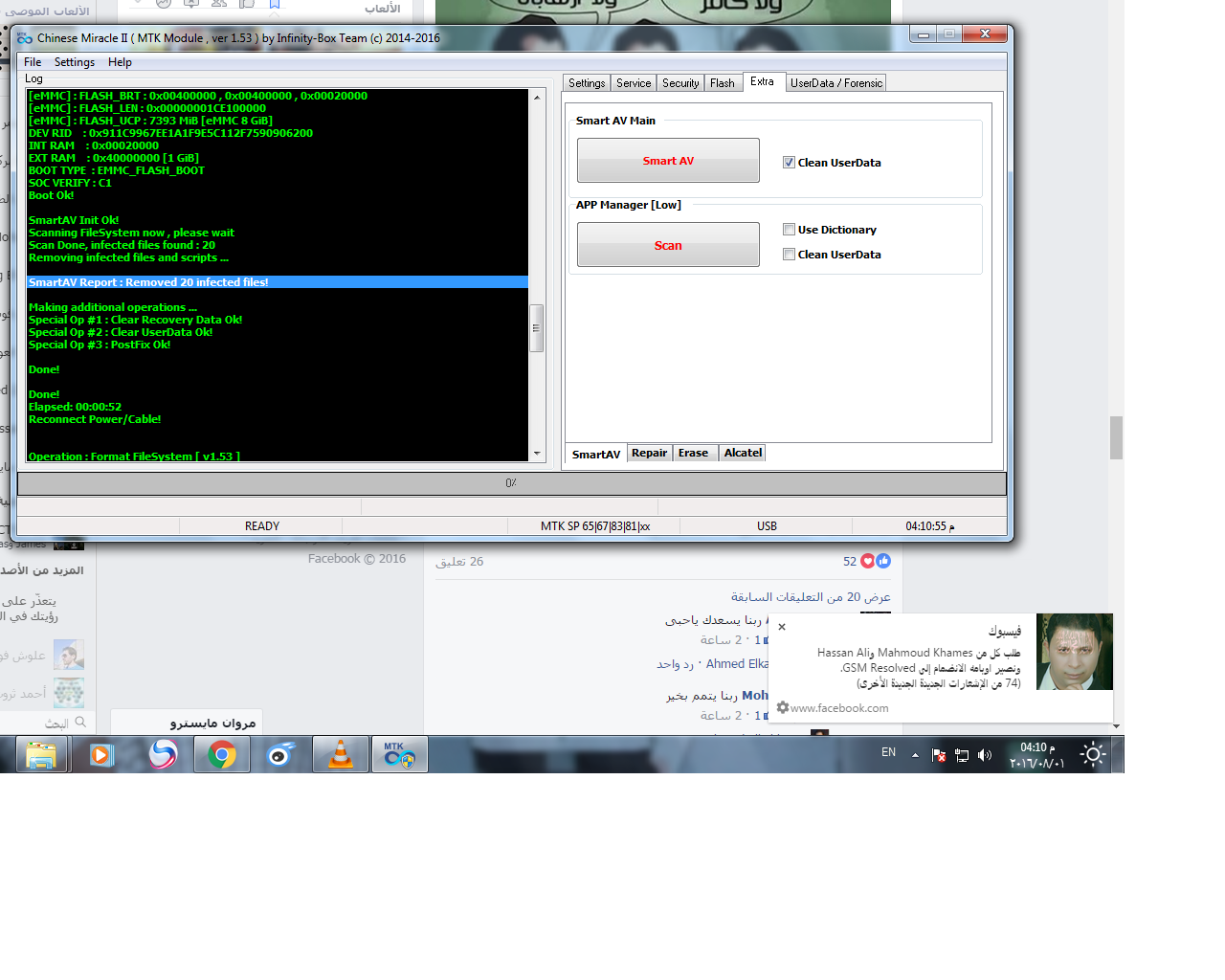Show the 20 previous comments link
1225x980 pixels.
(811, 597)
